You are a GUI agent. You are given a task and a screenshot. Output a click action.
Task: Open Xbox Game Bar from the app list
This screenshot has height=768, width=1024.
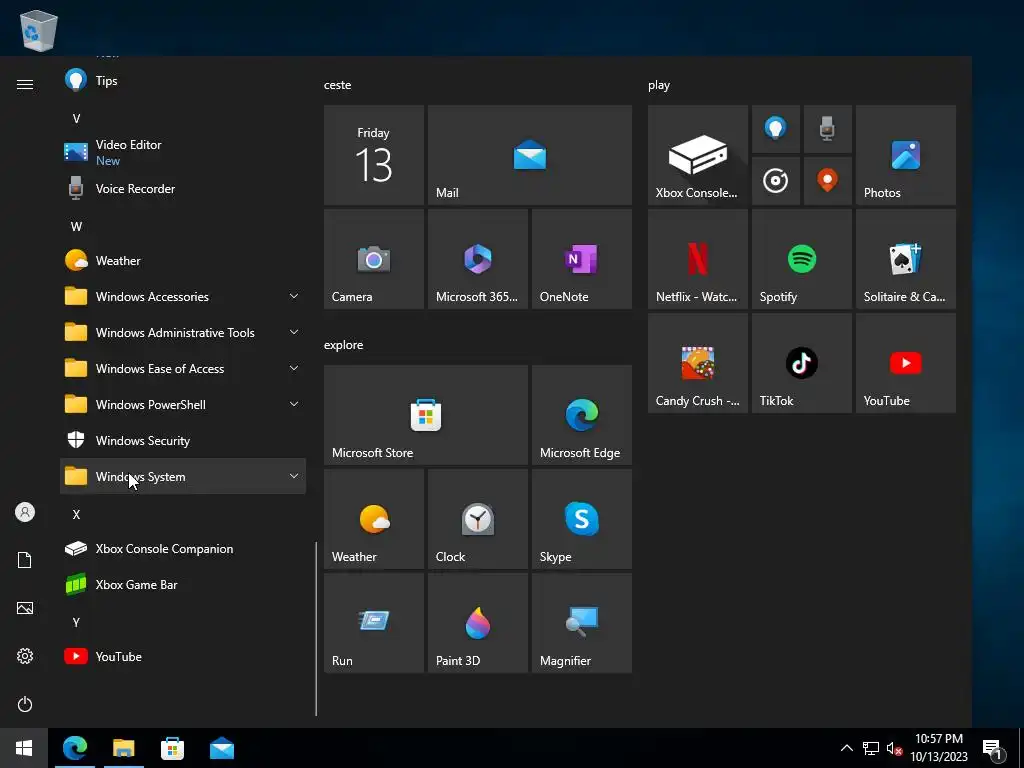(183, 584)
